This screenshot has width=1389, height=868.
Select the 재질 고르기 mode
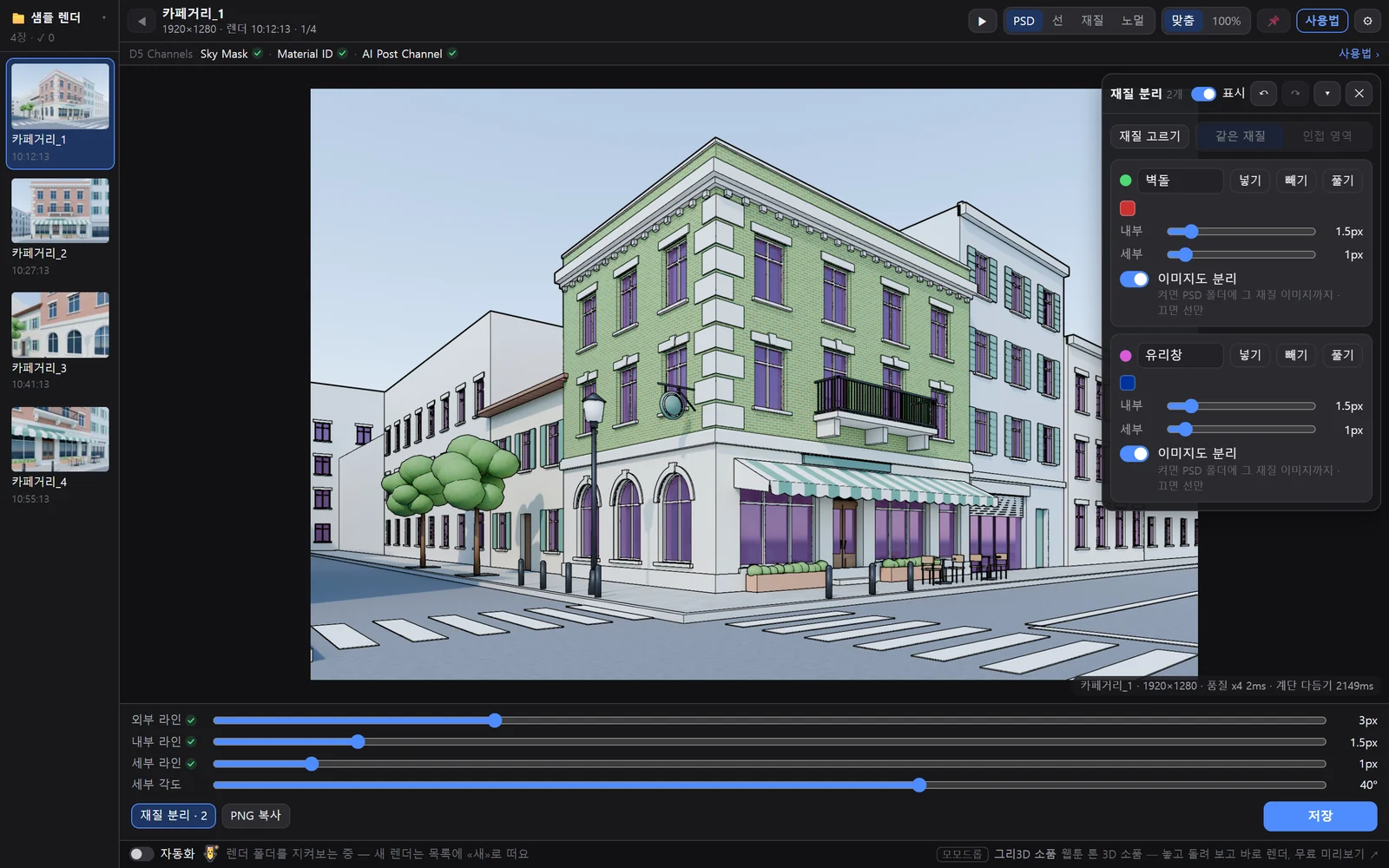coord(1149,136)
